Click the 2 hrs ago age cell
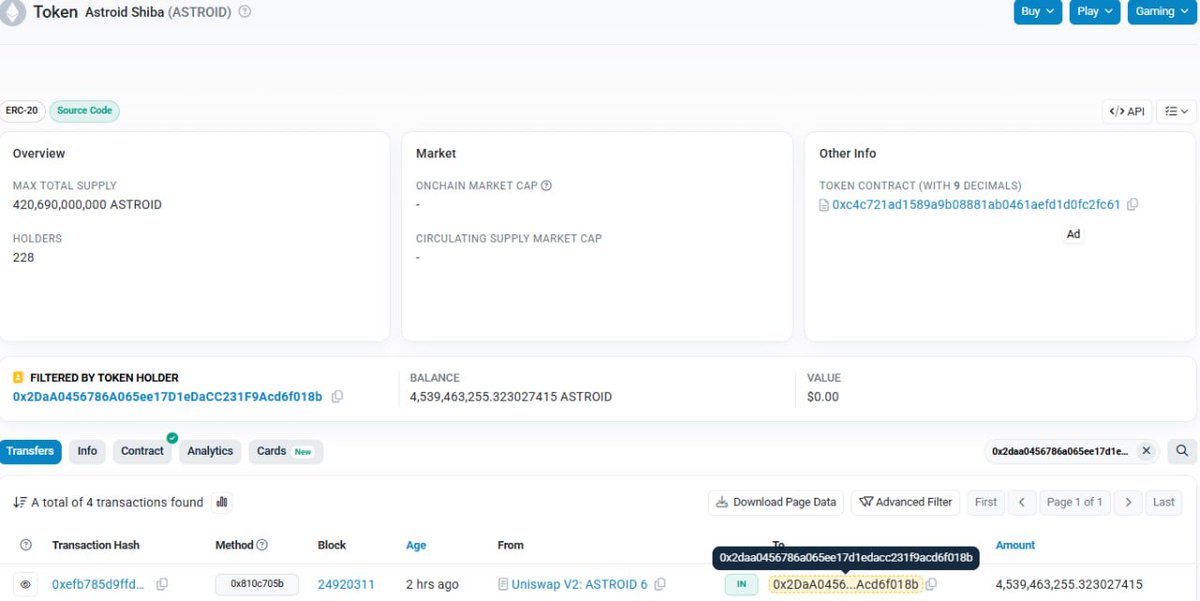The width and height of the screenshot is (1200, 601). click(432, 584)
